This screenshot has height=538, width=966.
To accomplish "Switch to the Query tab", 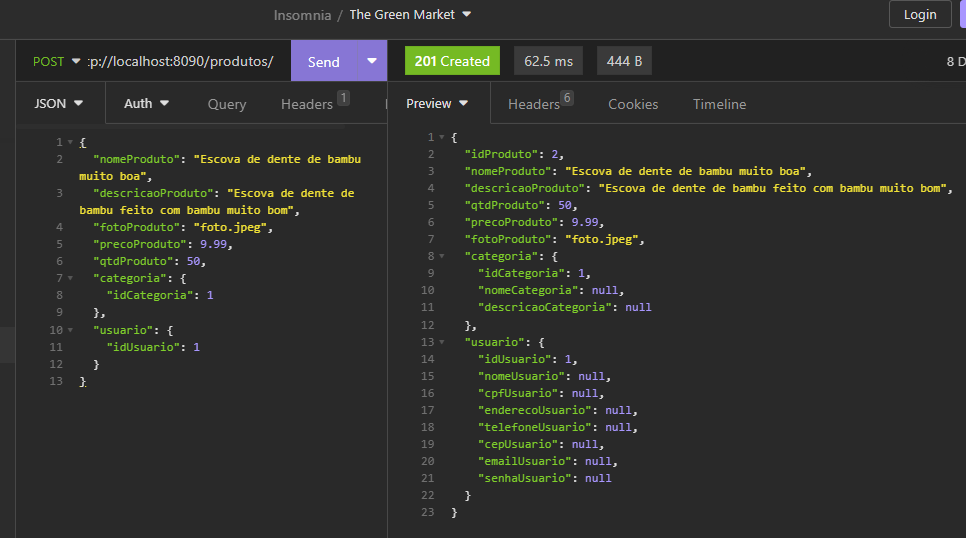I will [227, 104].
